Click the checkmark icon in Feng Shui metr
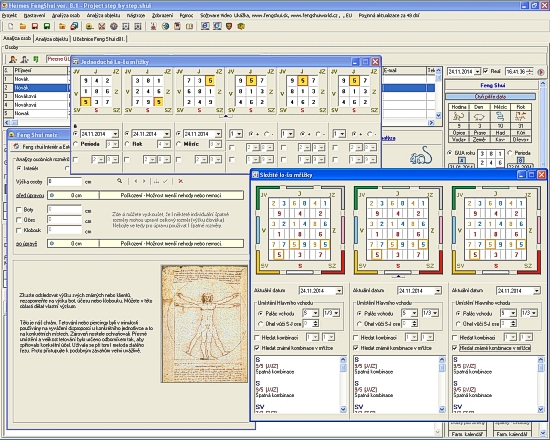Image resolution: width=550 pixels, height=440 pixels. click(165, 181)
